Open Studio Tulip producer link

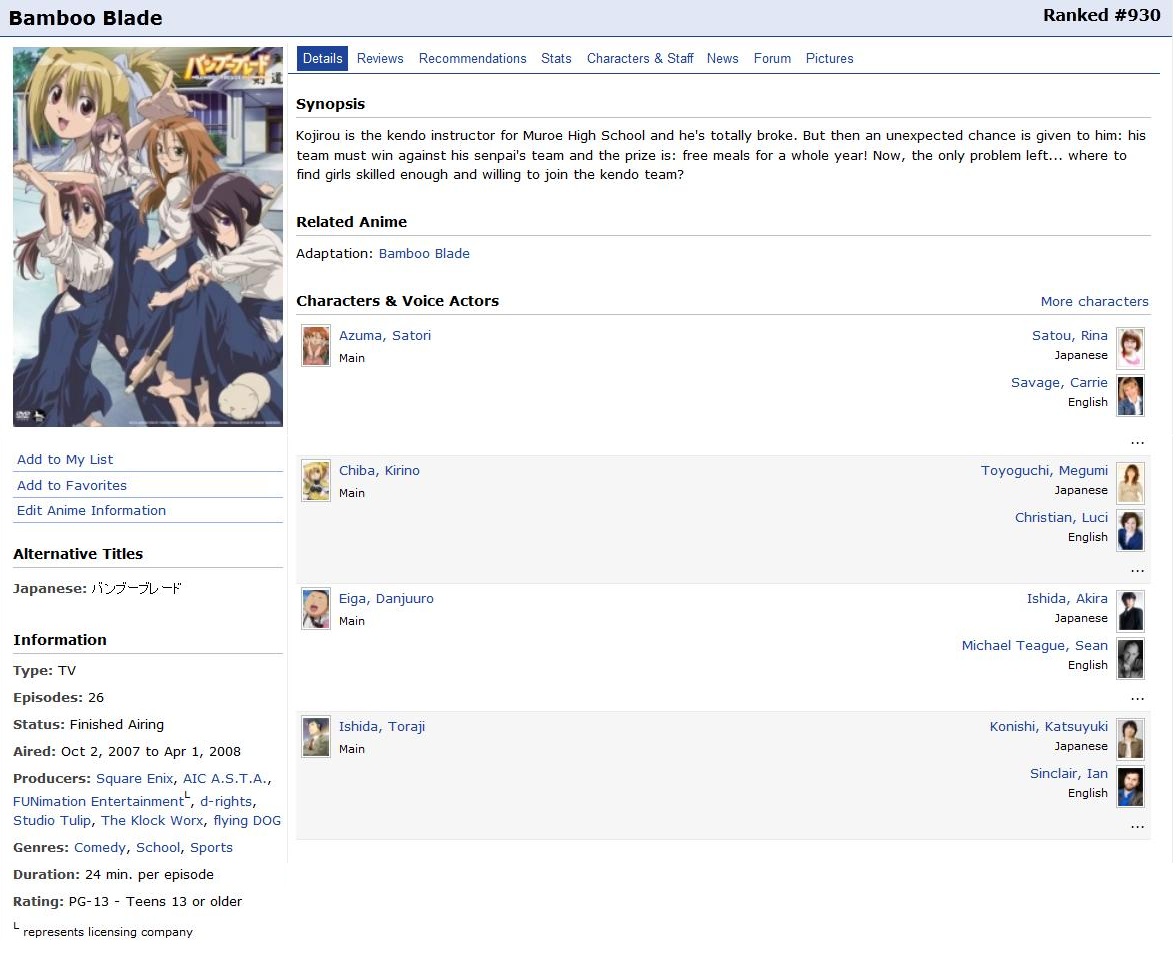pos(52,820)
